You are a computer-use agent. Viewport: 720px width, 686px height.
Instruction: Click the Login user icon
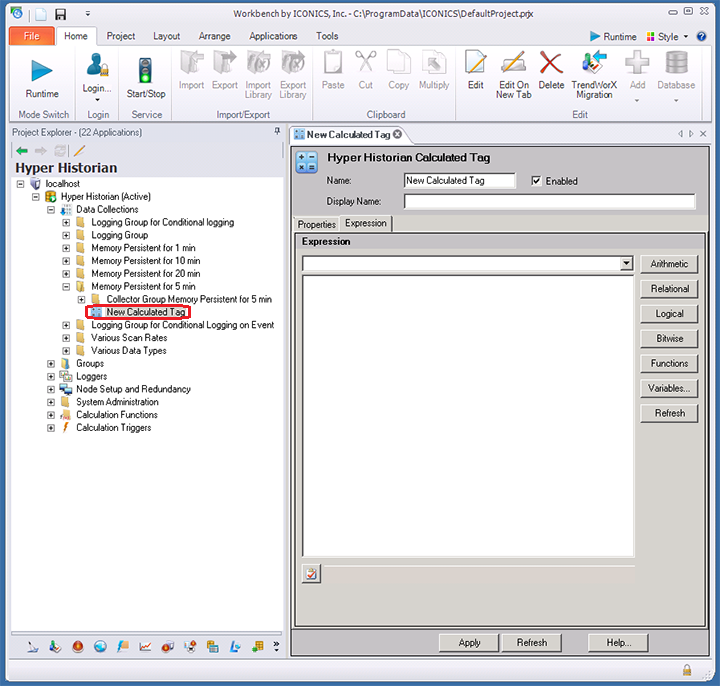pyautogui.click(x=98, y=66)
